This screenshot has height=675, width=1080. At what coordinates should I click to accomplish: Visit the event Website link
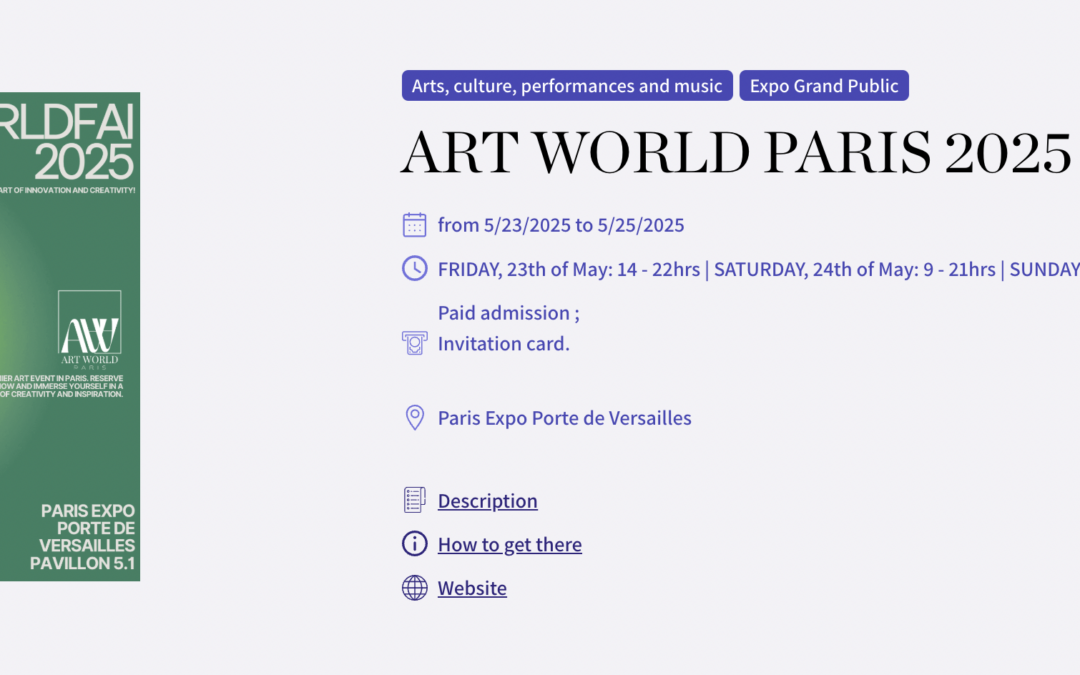472,588
